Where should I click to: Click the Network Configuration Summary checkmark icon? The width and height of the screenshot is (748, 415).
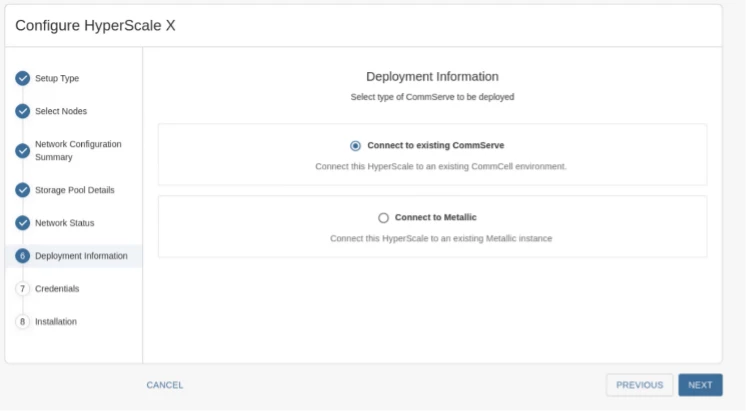click(x=22, y=151)
